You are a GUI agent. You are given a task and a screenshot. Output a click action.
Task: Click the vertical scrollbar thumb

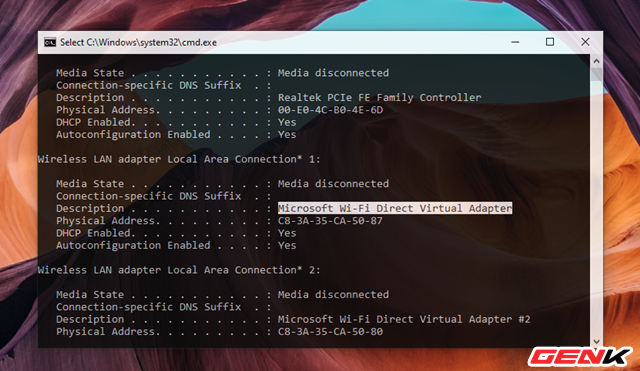click(x=596, y=74)
